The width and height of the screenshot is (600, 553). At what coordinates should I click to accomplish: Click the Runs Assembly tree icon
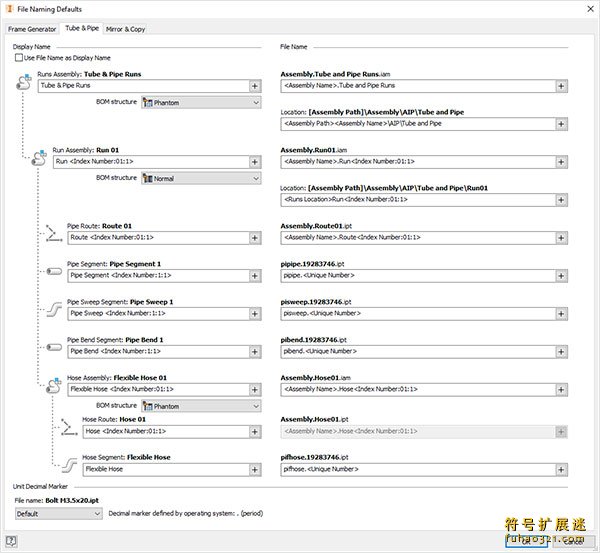[25, 87]
